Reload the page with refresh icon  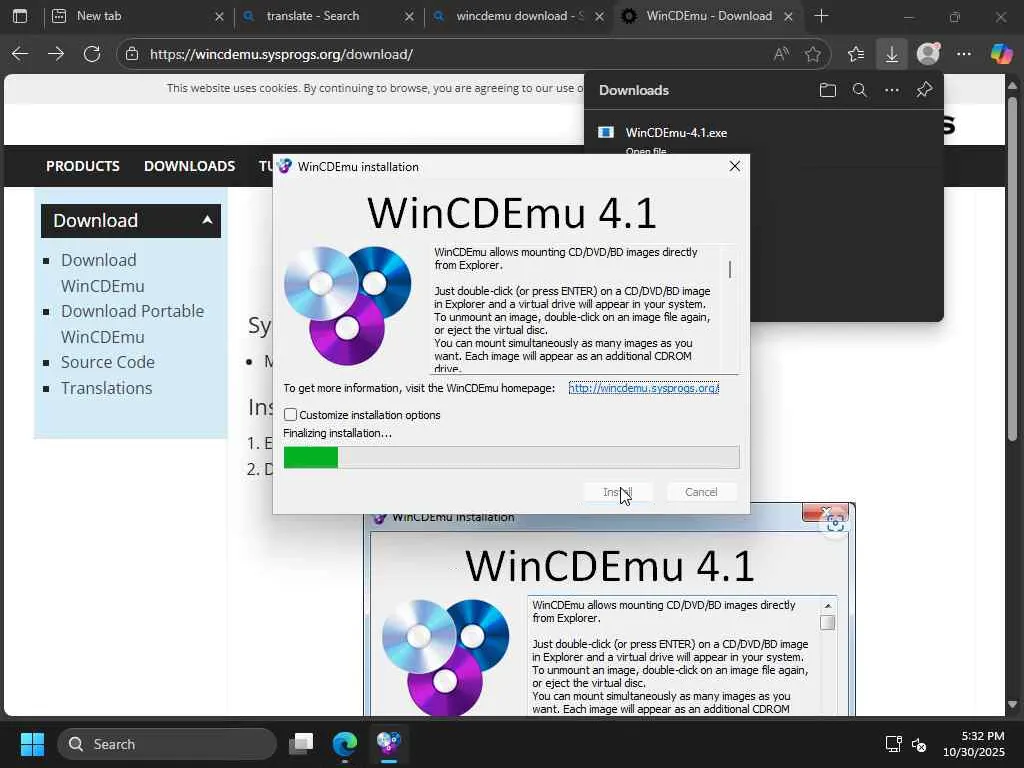pos(92,54)
